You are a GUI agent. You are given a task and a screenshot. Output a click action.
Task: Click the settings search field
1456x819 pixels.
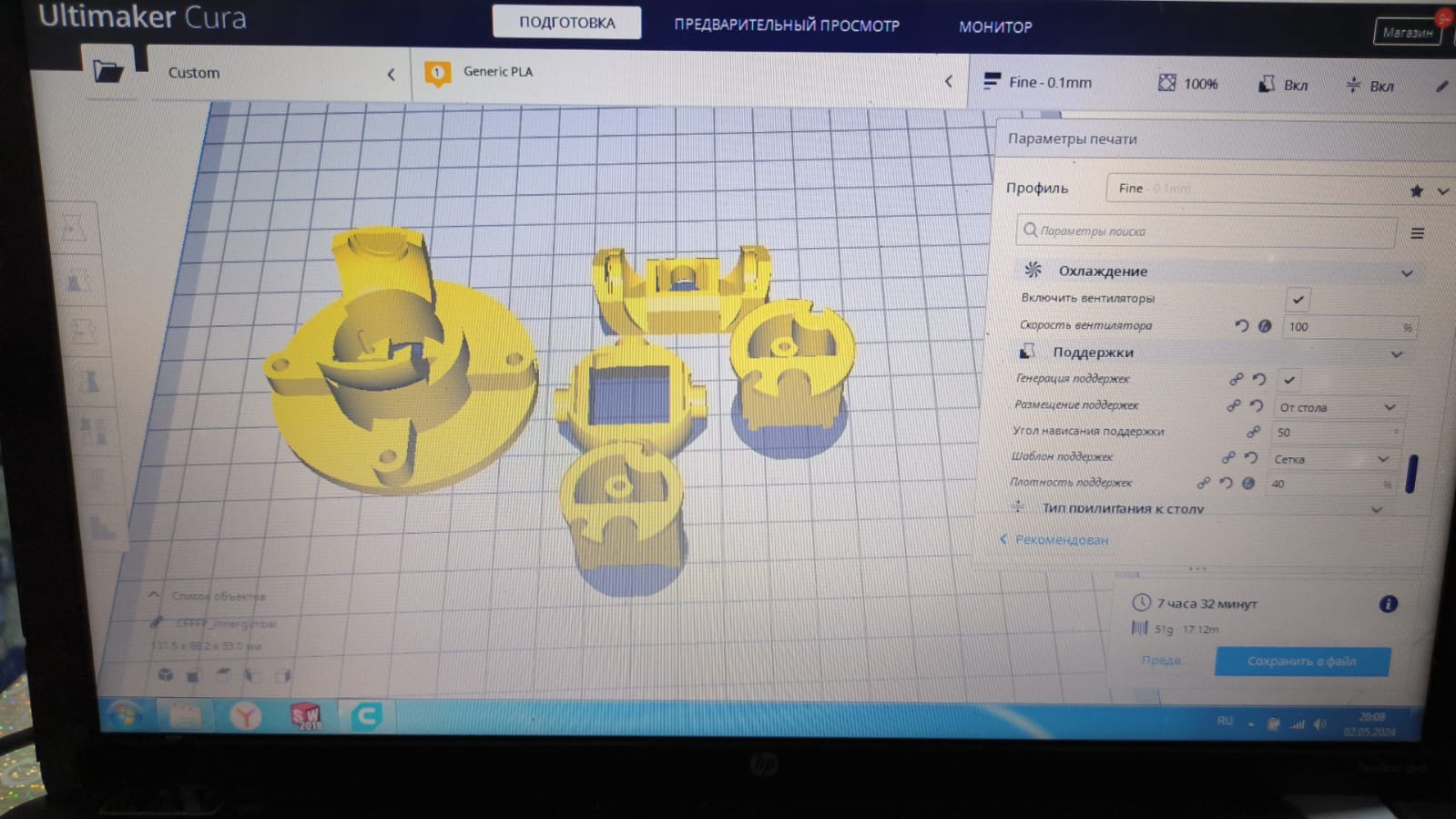[1206, 230]
